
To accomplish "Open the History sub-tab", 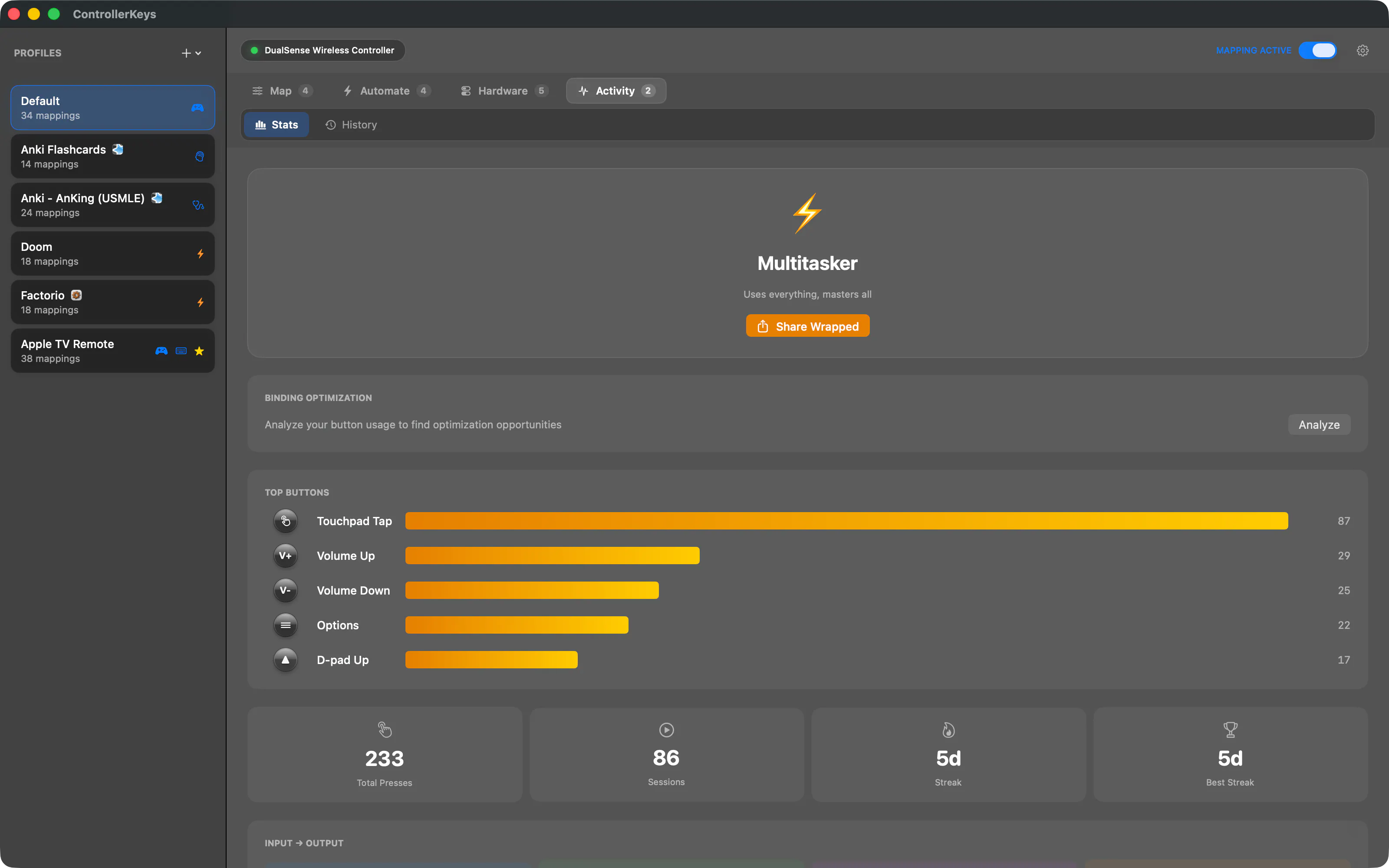I will point(351,125).
